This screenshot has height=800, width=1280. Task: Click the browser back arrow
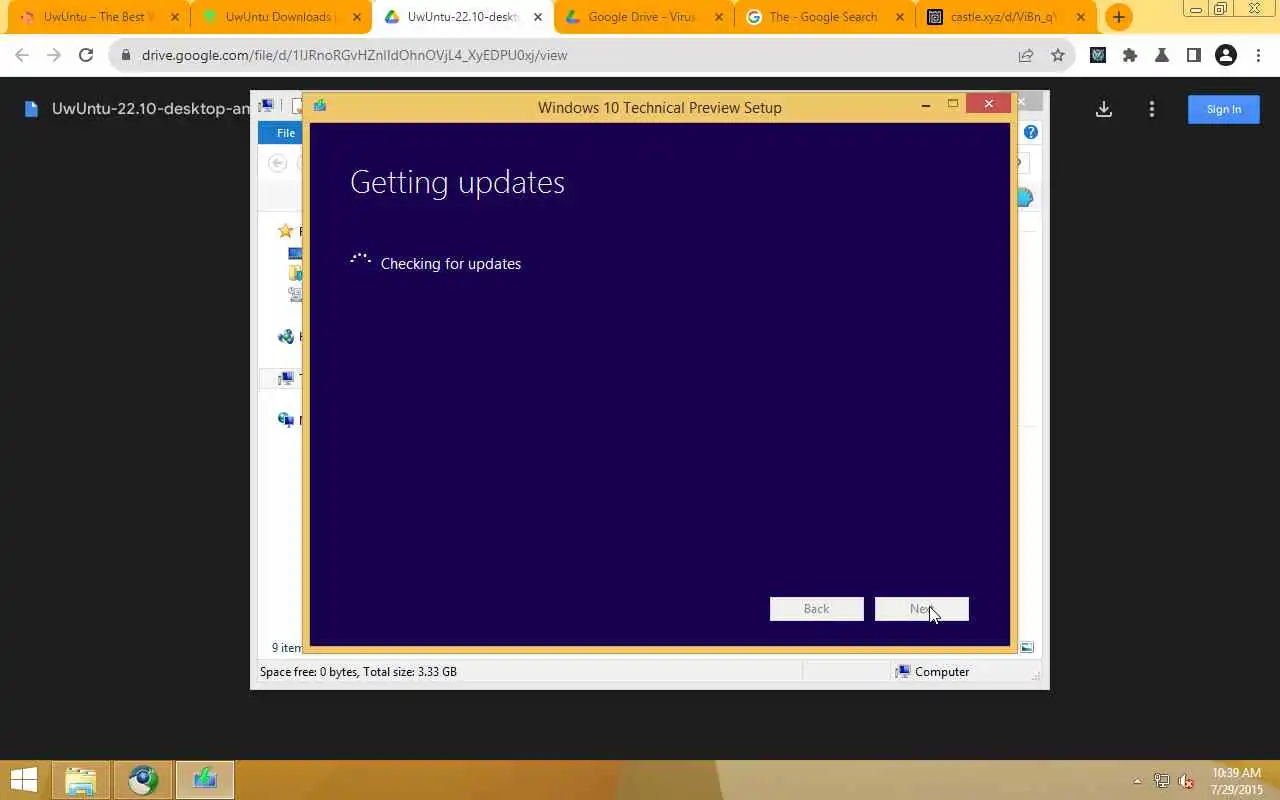pos(22,55)
